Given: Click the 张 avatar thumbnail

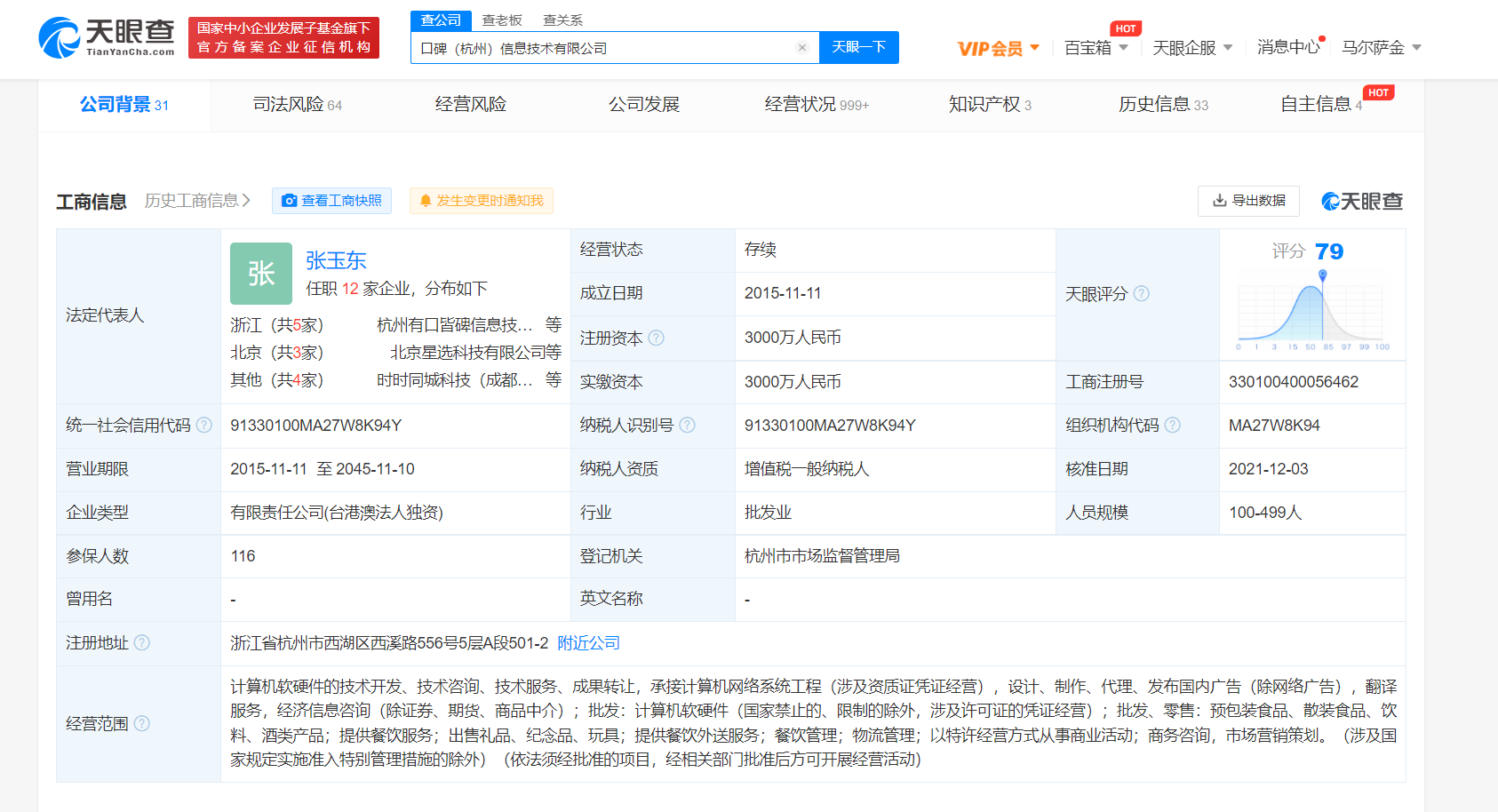Looking at the screenshot, I should point(261,274).
